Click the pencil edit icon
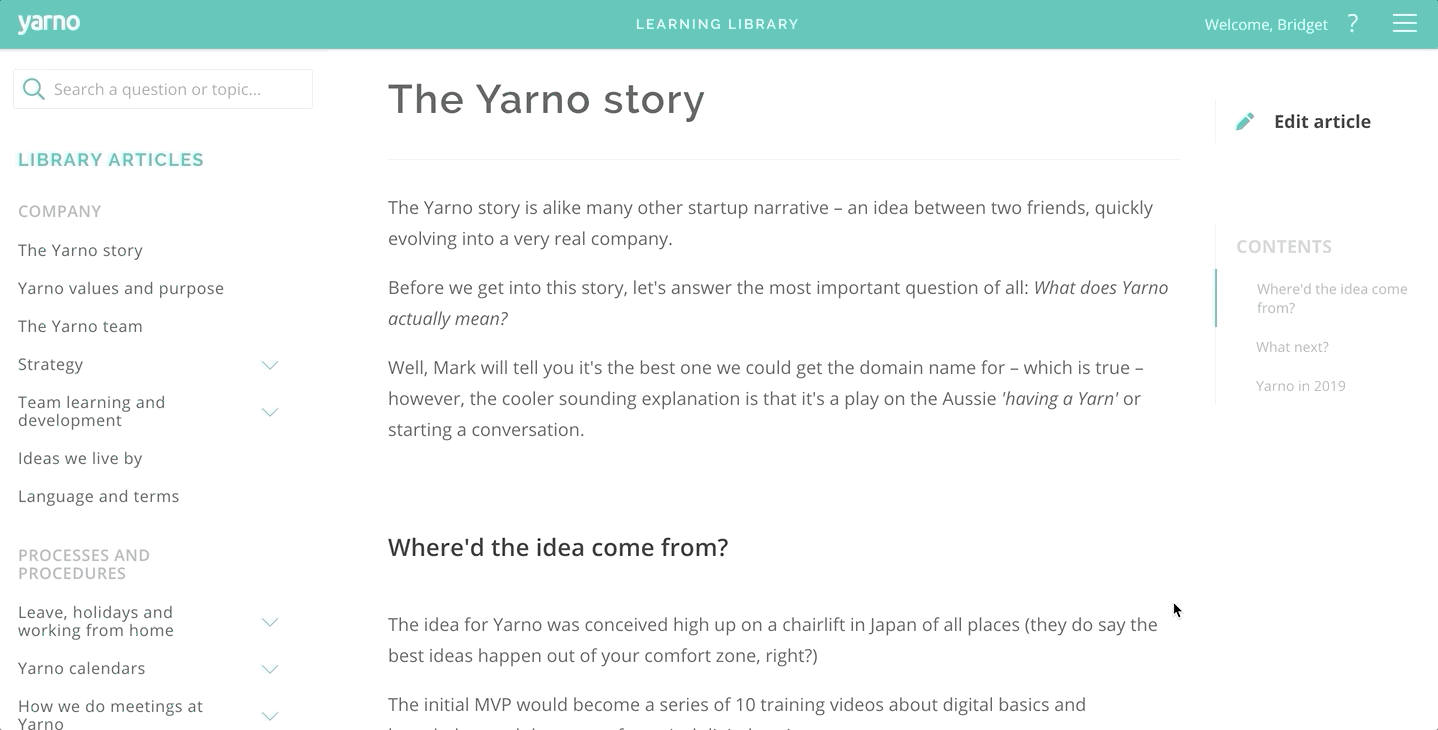This screenshot has height=730, width=1438. click(x=1245, y=122)
